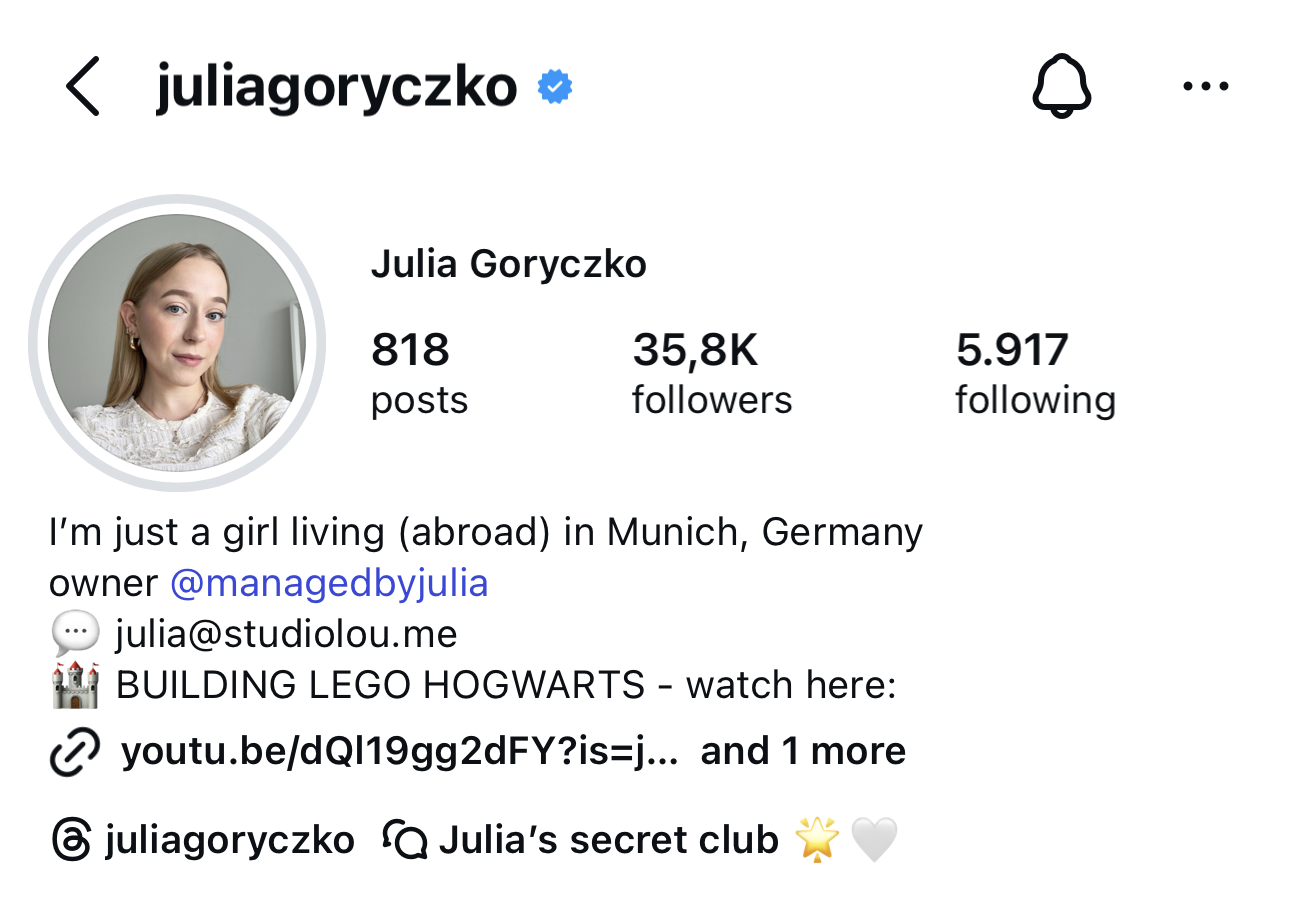
Task: Tap the chain link icon
Action: tap(74, 752)
